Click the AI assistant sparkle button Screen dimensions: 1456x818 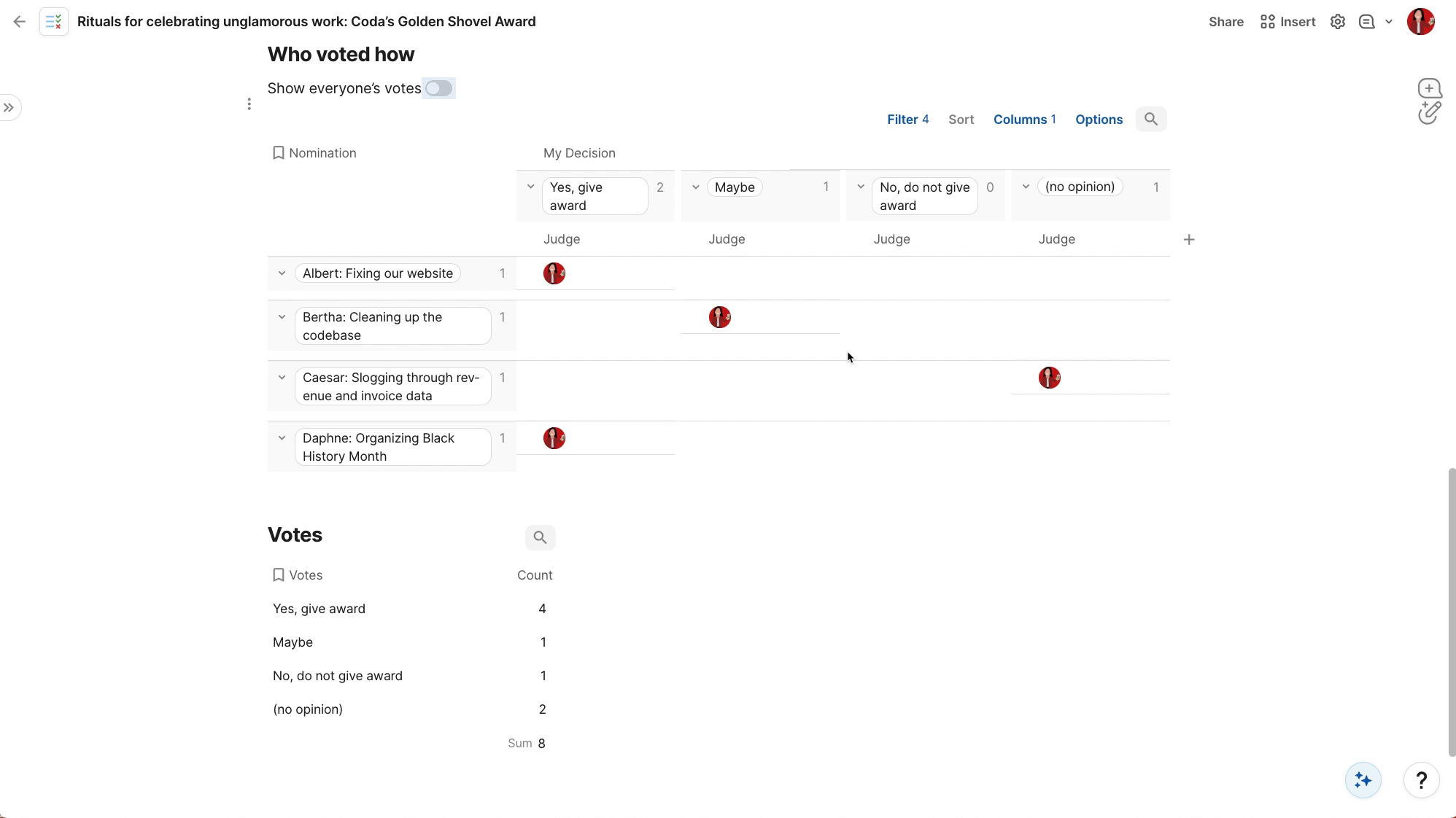coord(1363,780)
